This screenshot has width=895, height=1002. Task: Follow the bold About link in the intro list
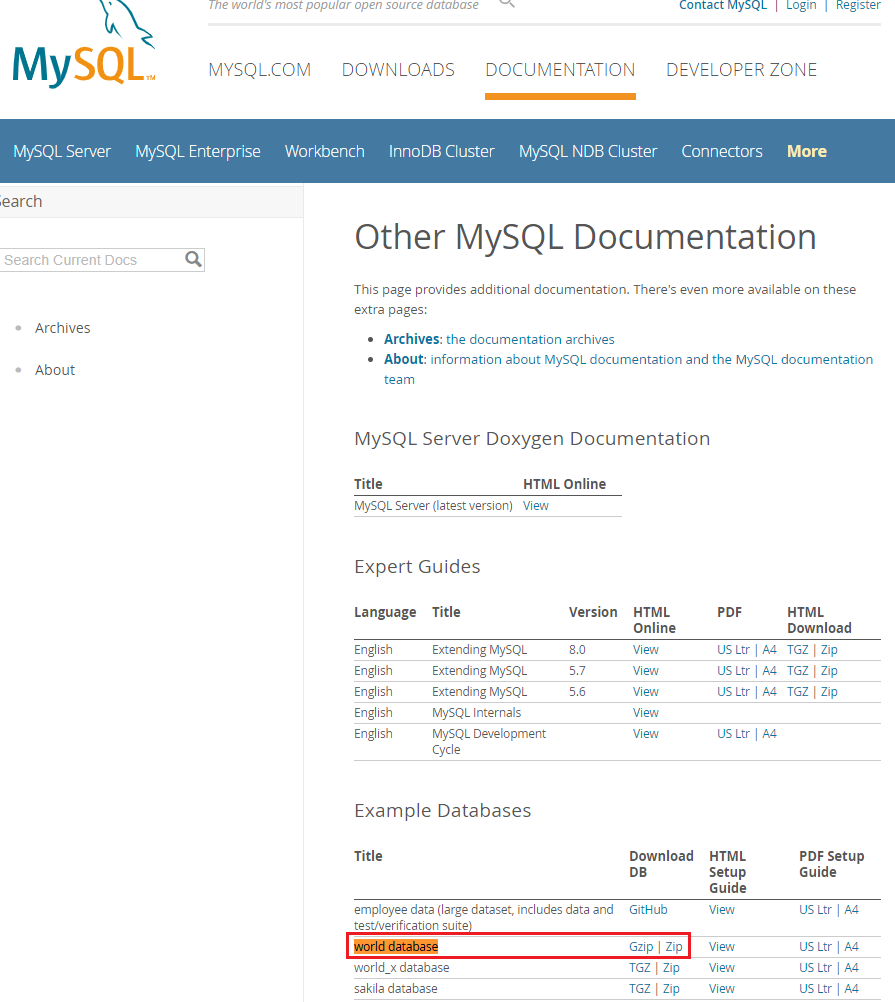click(404, 359)
